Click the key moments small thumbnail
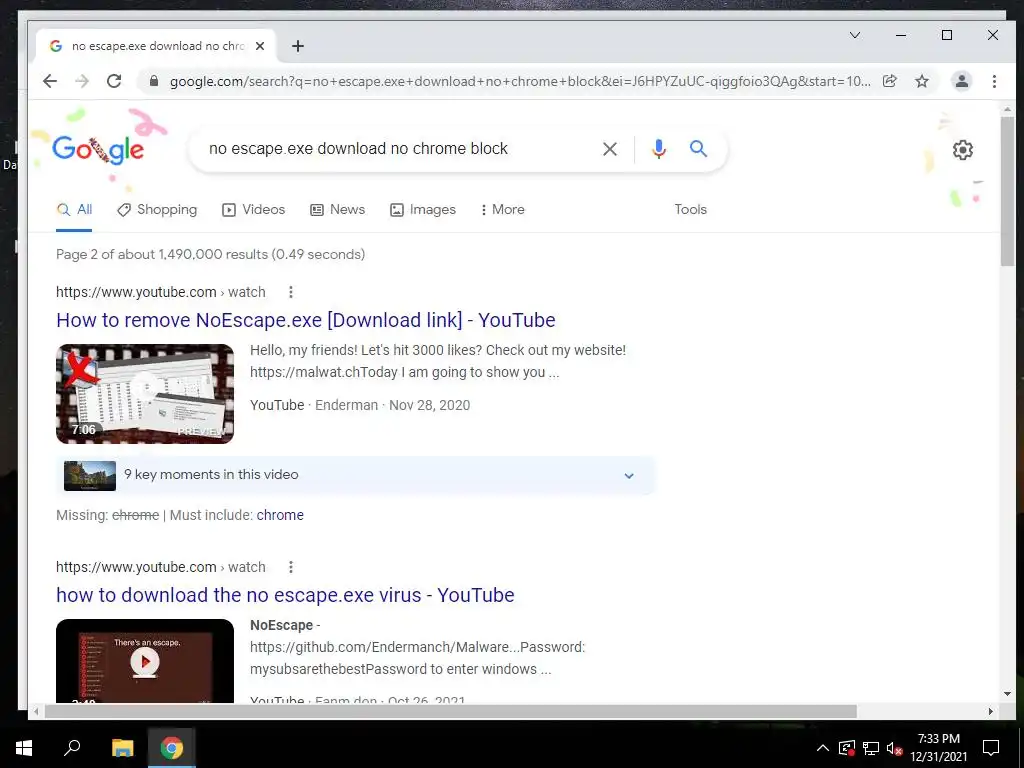 (90, 475)
